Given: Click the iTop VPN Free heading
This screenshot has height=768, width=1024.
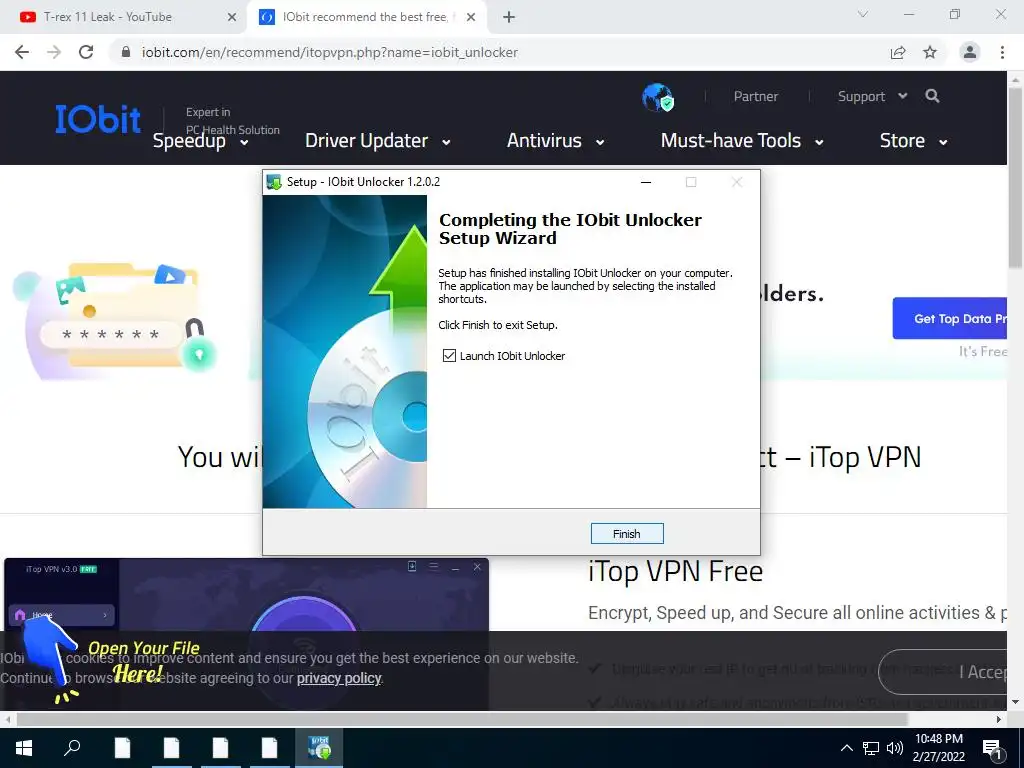Looking at the screenshot, I should pyautogui.click(x=675, y=571).
